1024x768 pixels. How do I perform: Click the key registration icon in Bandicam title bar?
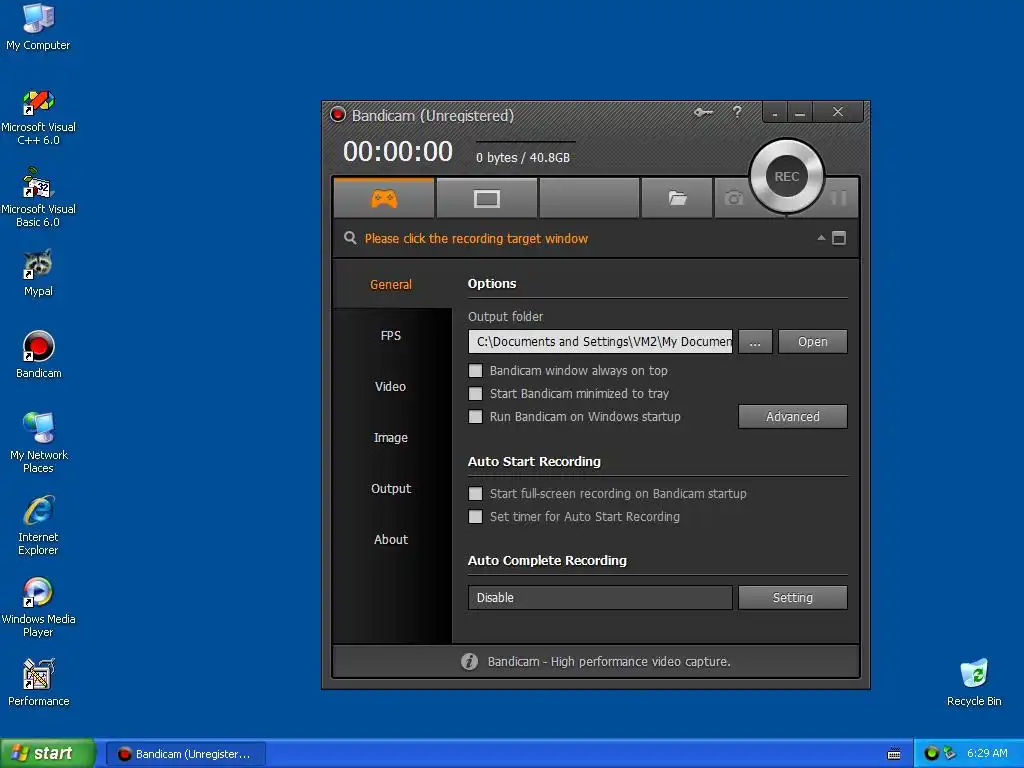pyautogui.click(x=703, y=112)
